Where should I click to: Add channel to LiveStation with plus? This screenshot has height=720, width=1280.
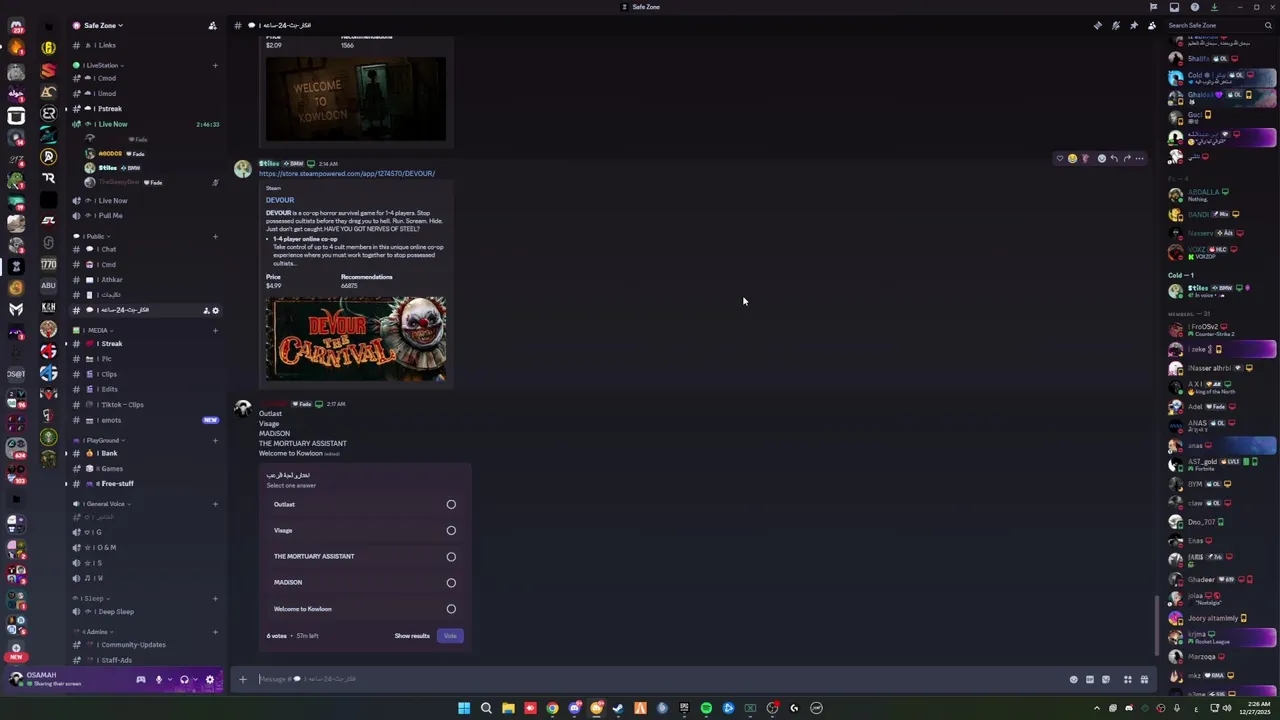click(215, 65)
